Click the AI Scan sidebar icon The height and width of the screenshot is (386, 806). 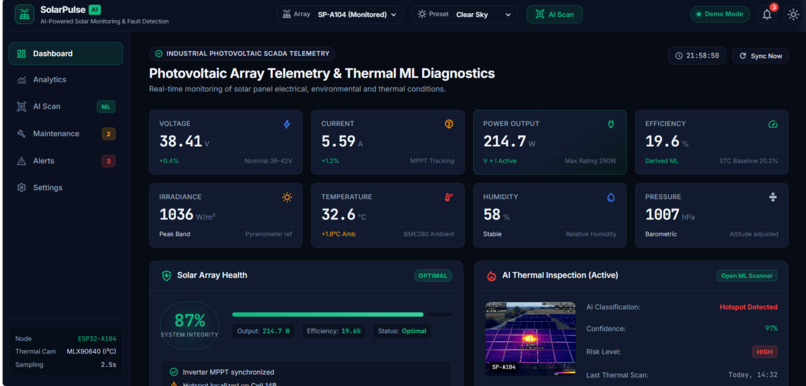tap(21, 106)
